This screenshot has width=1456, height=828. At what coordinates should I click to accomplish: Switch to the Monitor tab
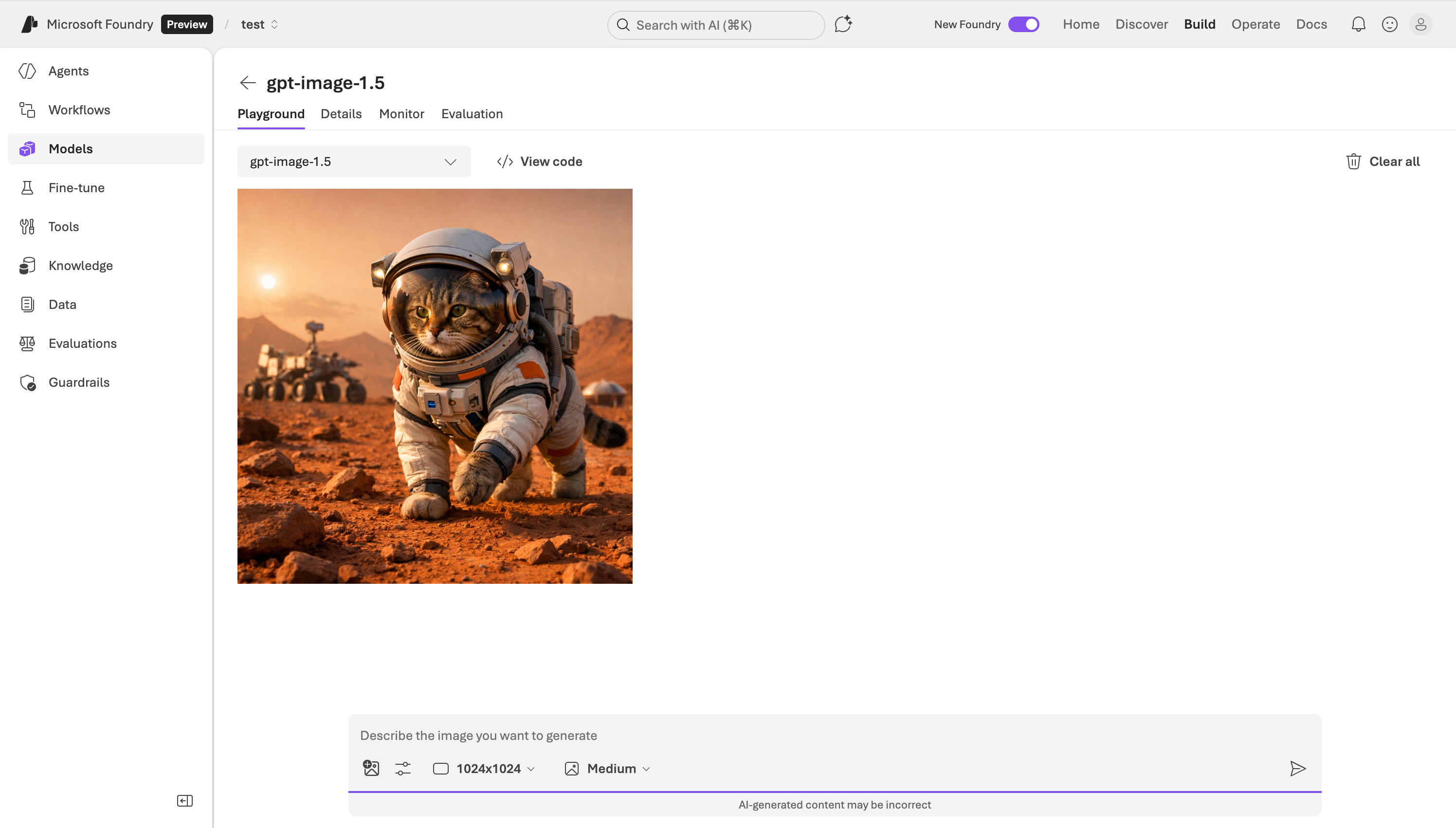click(401, 114)
